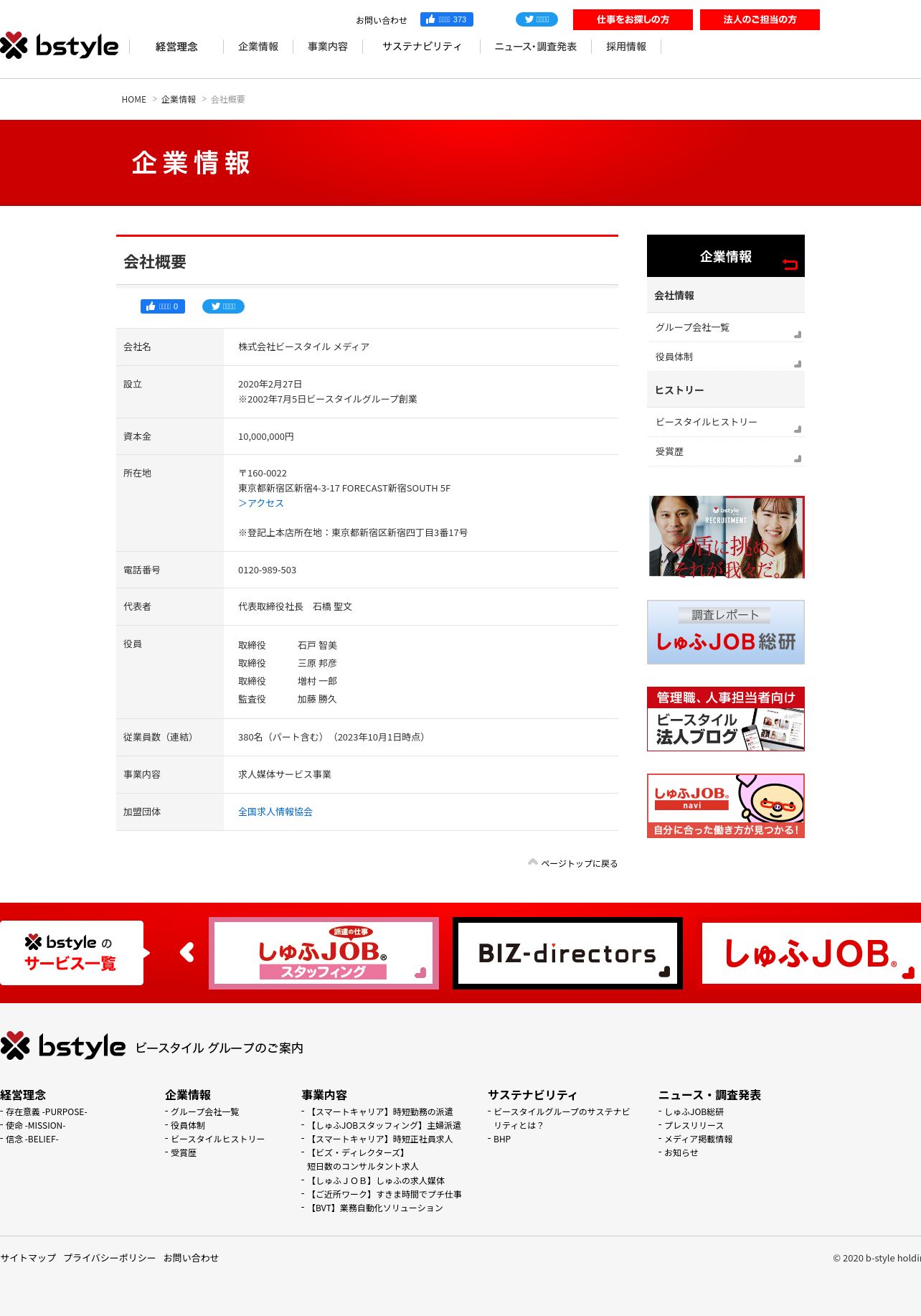Viewport: 921px width, 1316px height.
Task: Click the 会社情報 sidebar heading
Action: 726,295
